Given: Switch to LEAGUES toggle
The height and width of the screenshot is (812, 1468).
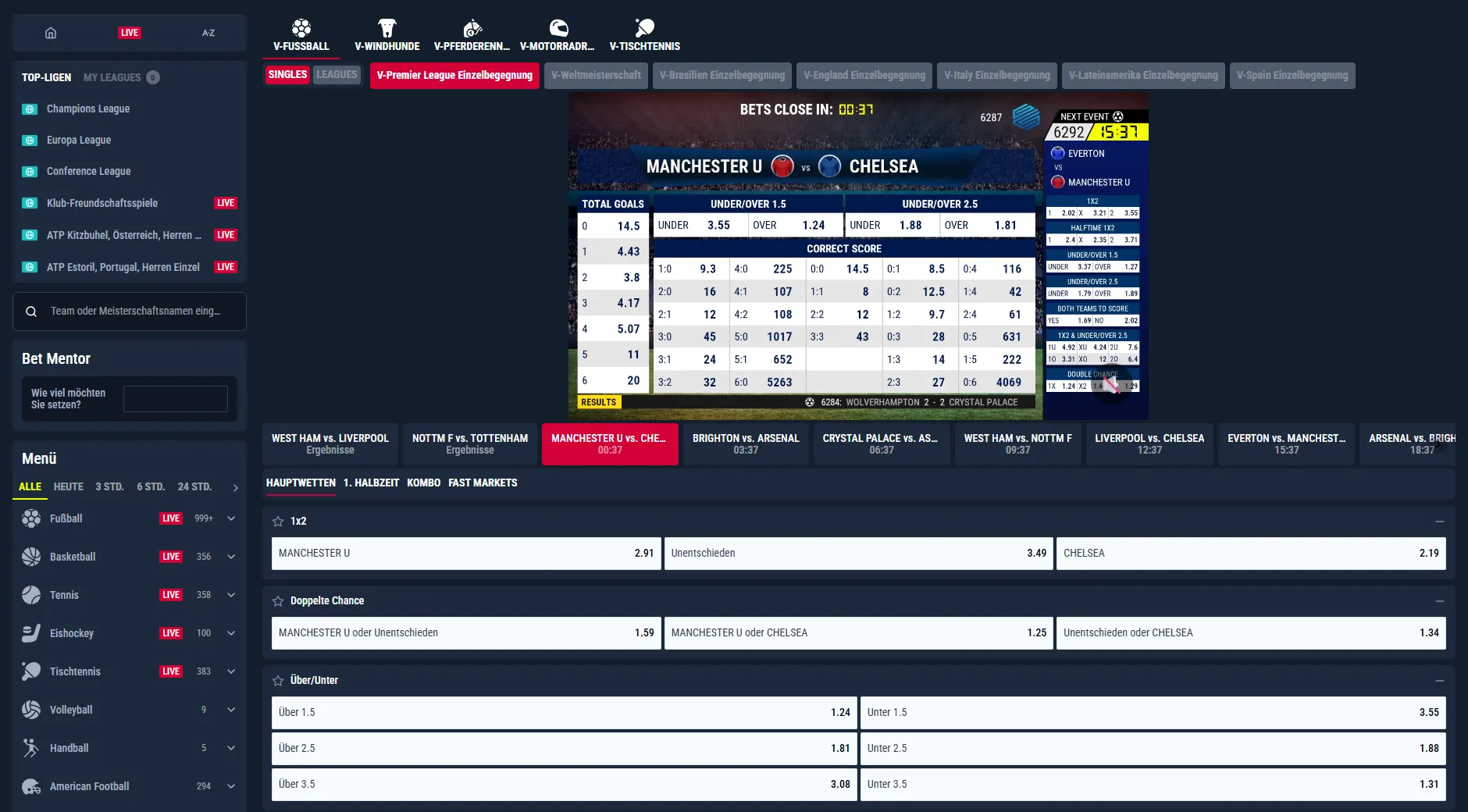Looking at the screenshot, I should click(x=337, y=75).
